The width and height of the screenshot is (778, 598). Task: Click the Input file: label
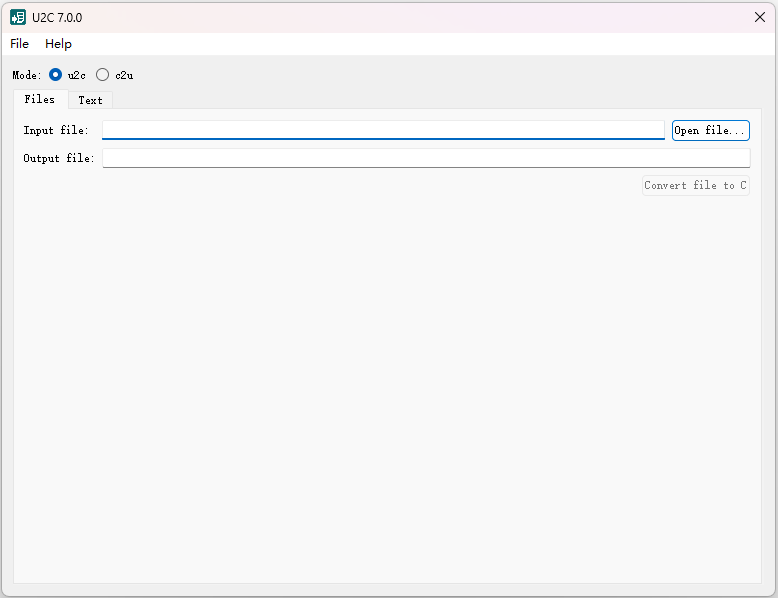point(56,131)
